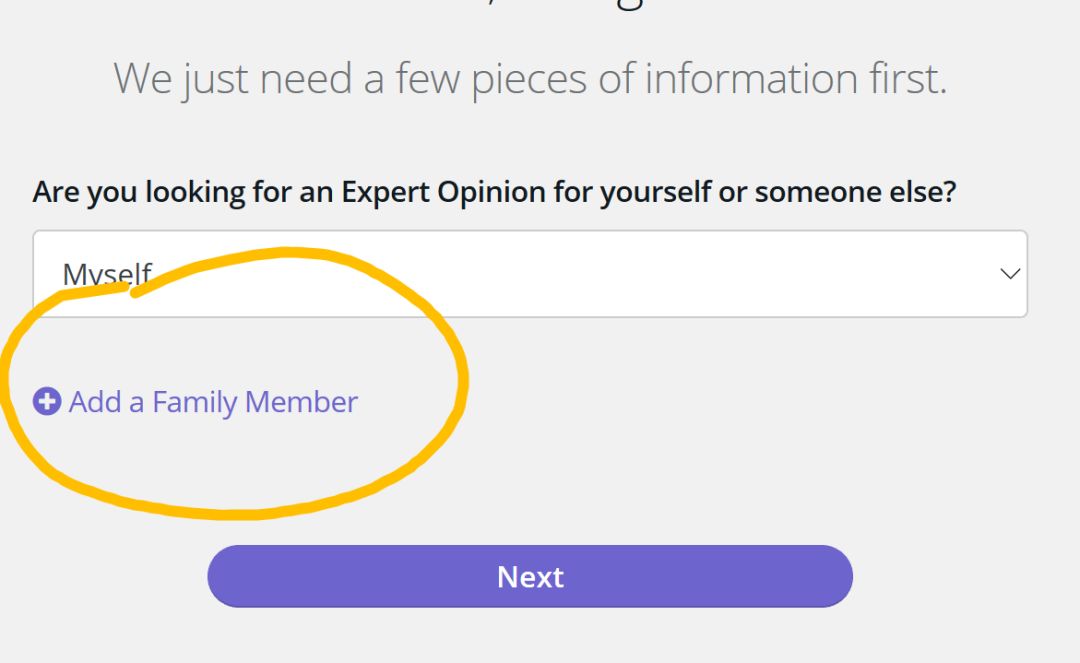Click the add icon under the Myself dropdown
Screen dimensions: 1080x663
point(46,402)
